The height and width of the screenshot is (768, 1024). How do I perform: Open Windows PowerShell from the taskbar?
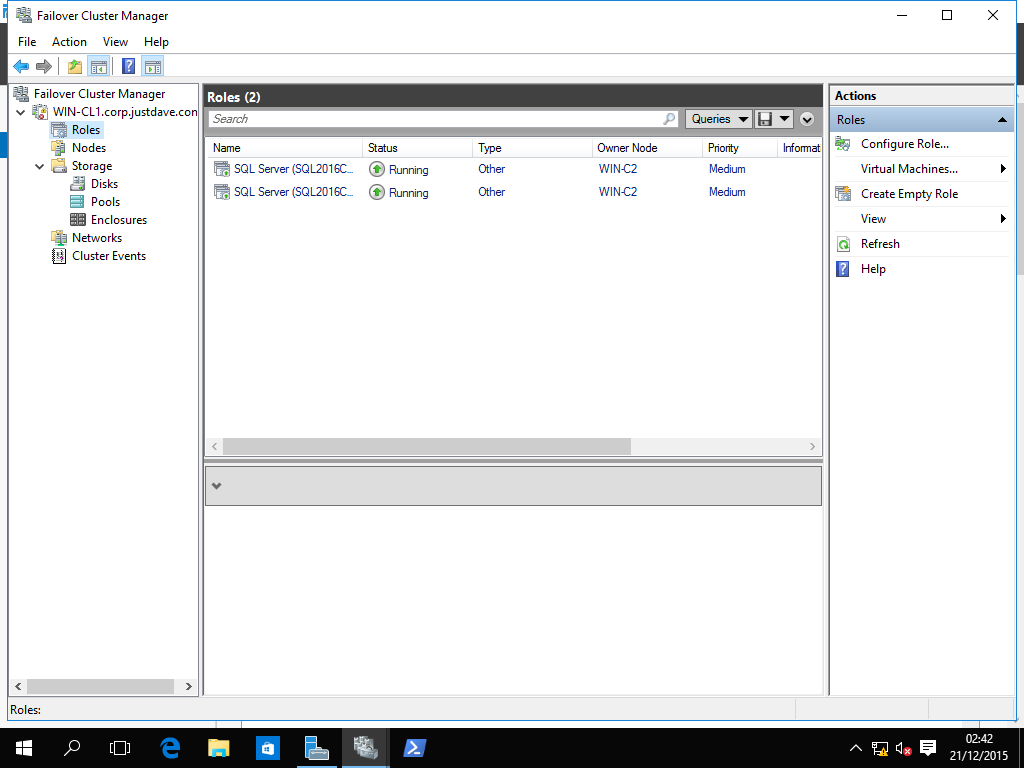click(x=414, y=748)
